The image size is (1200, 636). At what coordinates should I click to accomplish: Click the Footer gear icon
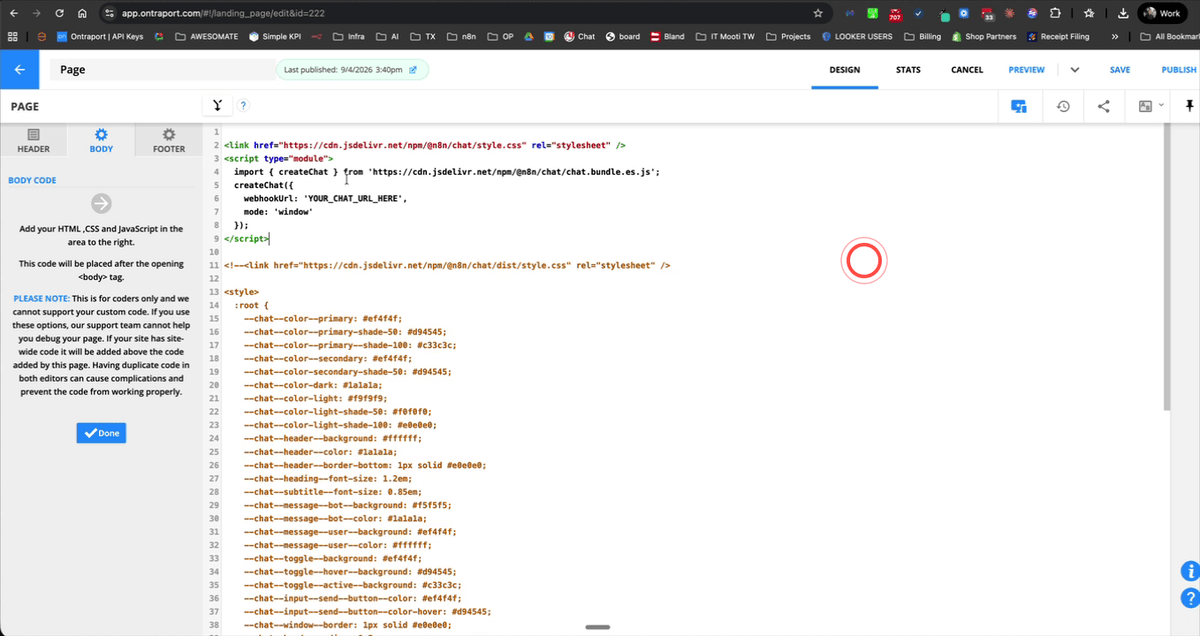(x=167, y=133)
